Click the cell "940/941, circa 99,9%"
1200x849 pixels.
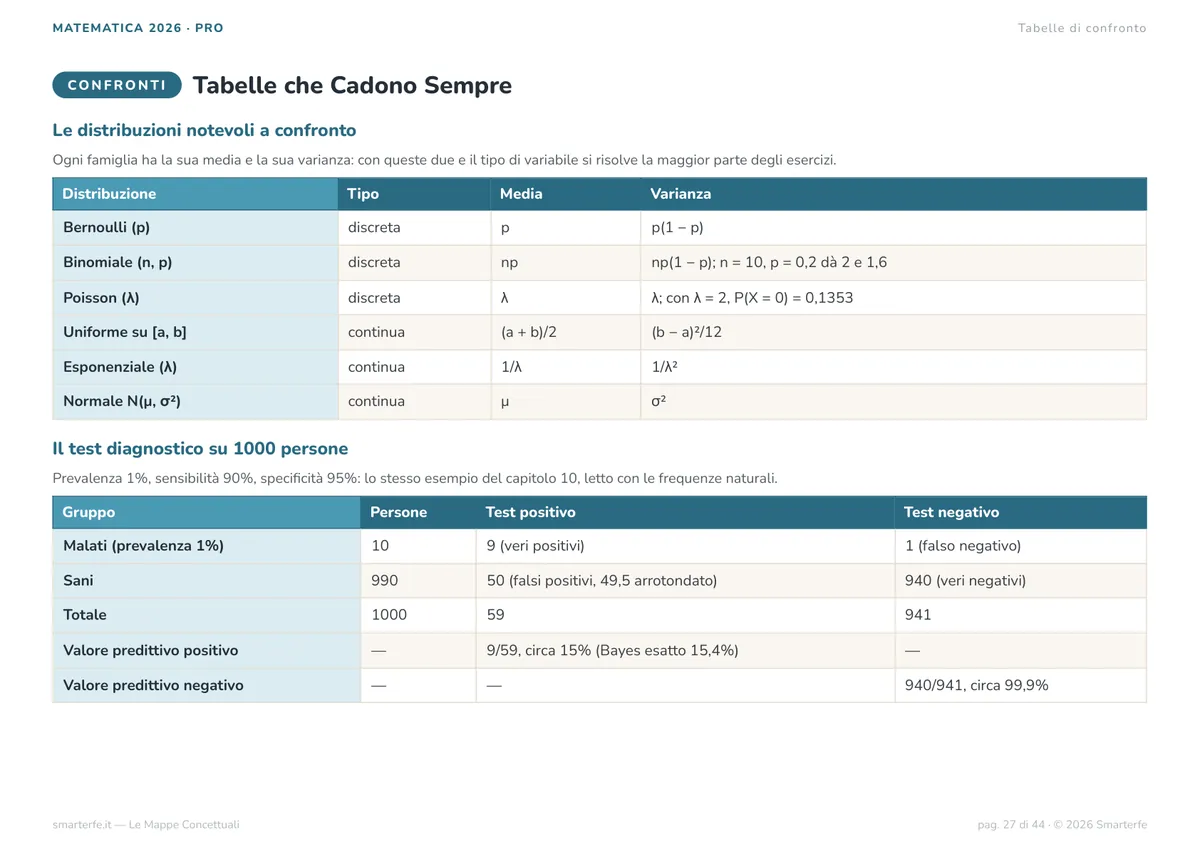[x=1020, y=685]
